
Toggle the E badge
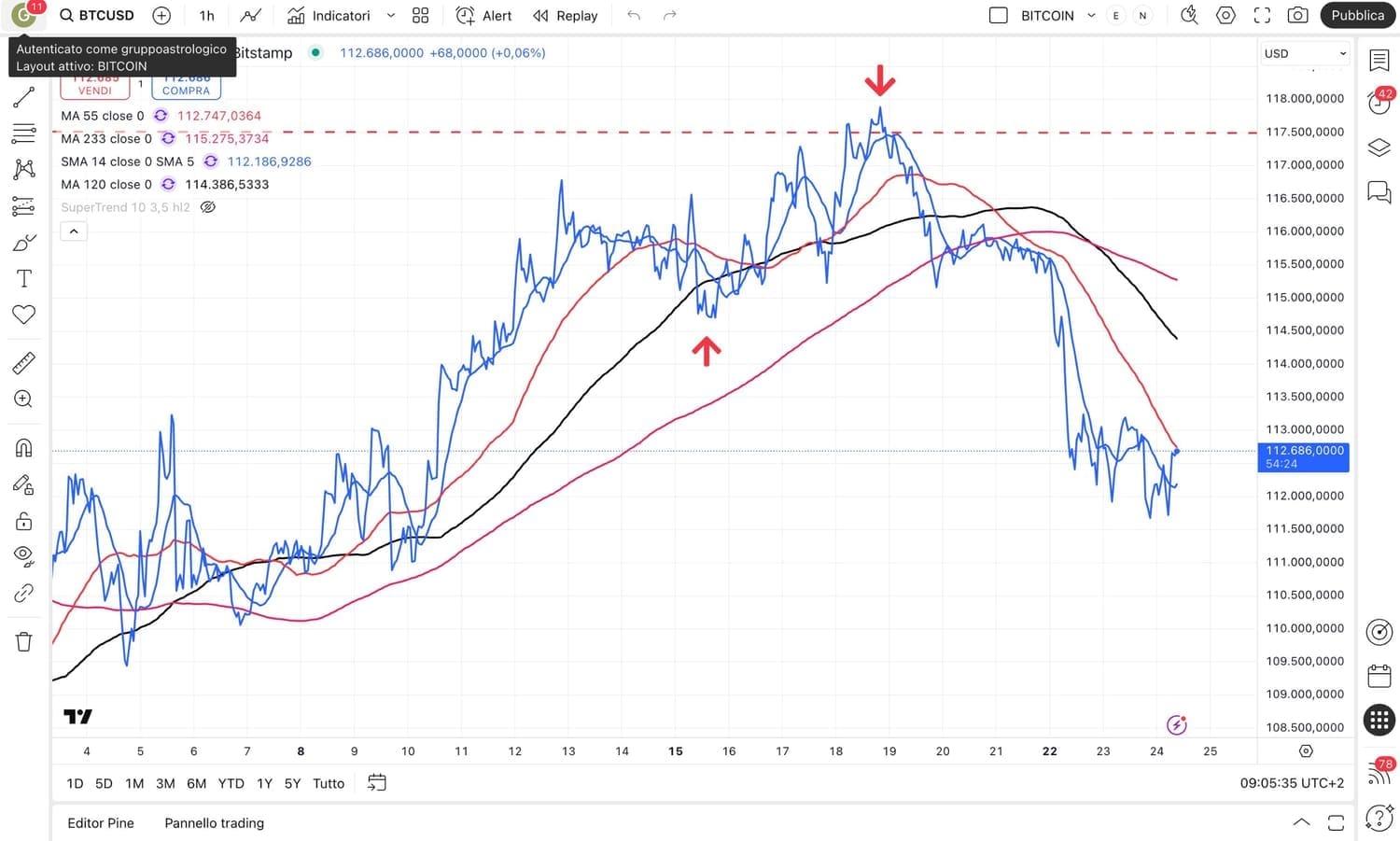[x=1115, y=15]
